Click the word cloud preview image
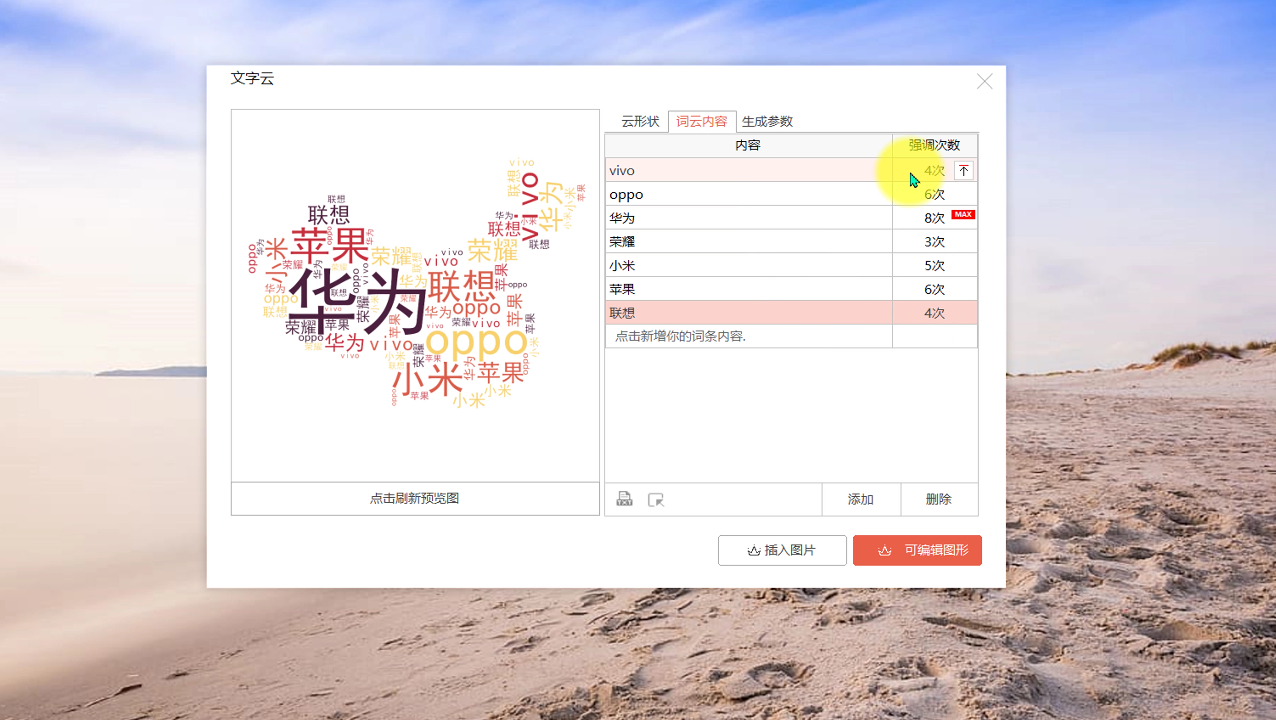This screenshot has height=720, width=1276. point(415,296)
